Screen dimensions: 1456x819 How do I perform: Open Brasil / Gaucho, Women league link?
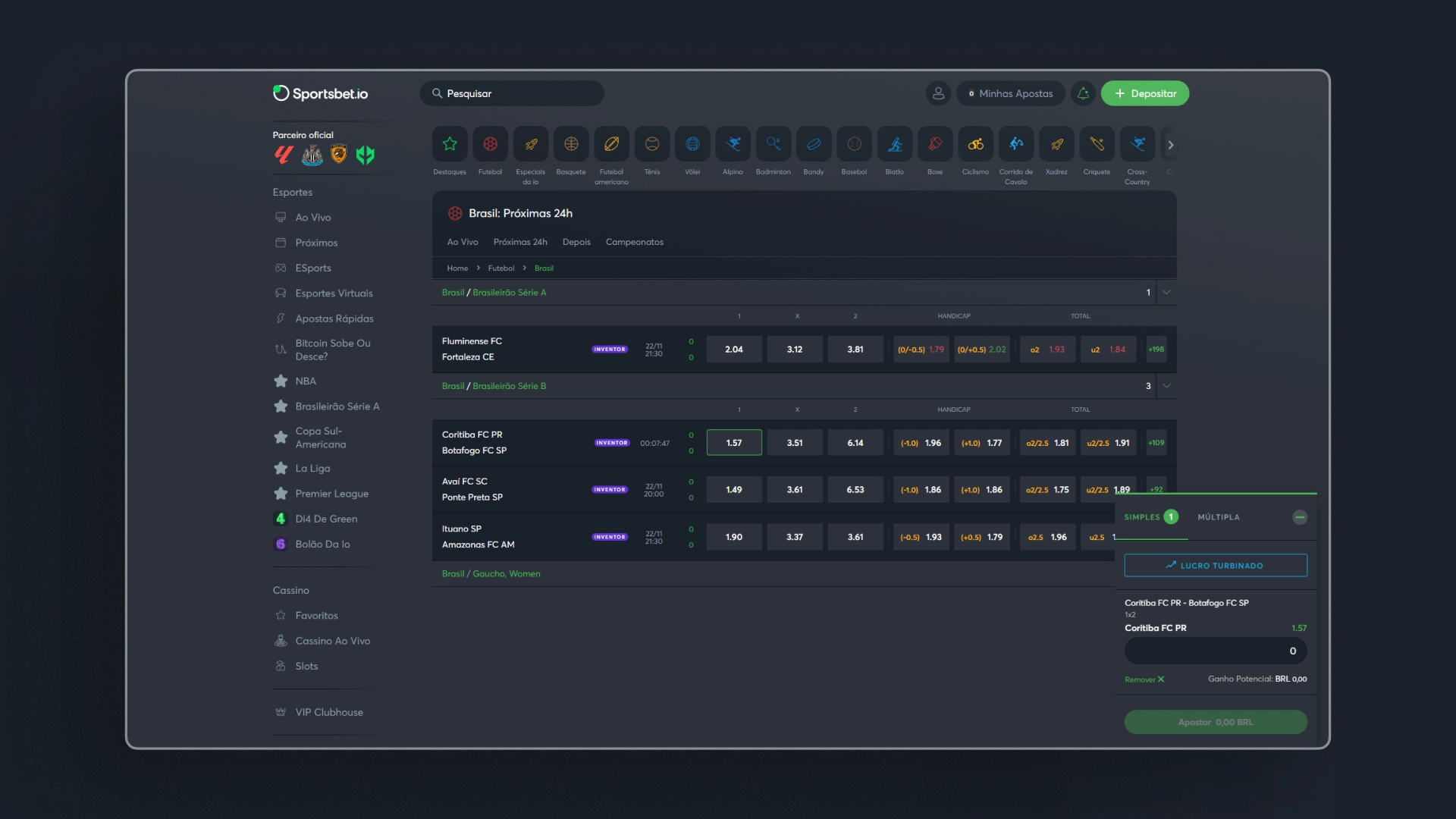491,574
